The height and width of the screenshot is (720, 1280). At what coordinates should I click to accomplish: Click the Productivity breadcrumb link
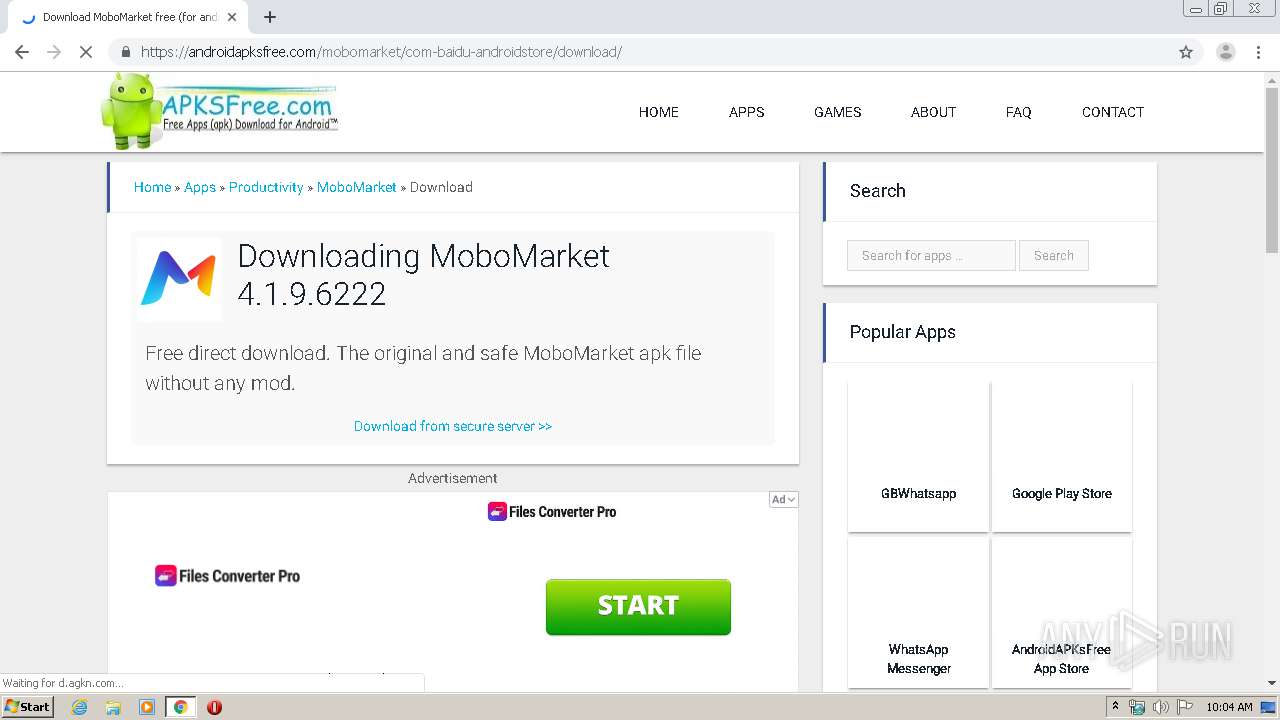click(266, 187)
